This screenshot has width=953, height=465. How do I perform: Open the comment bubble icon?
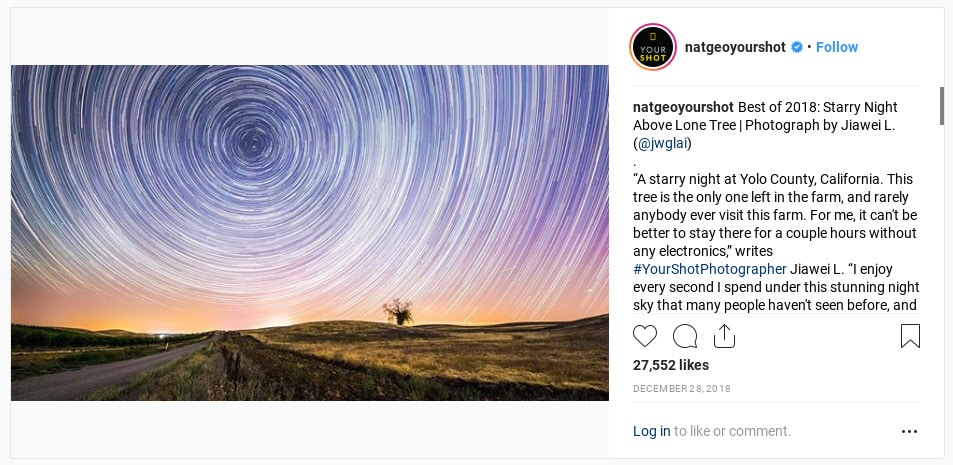coord(685,336)
